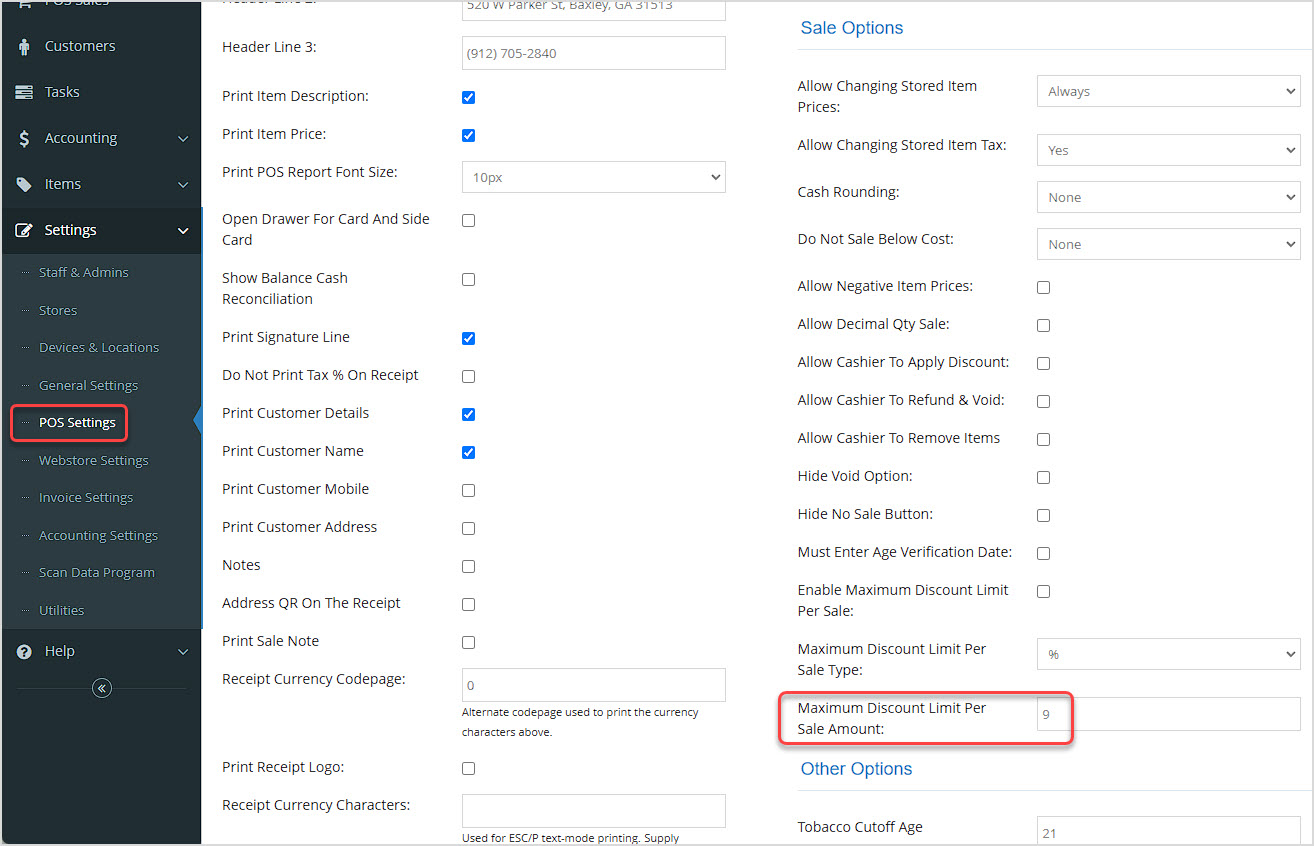This screenshot has height=846, width=1314.
Task: Go to General Settings in sidebar
Action: tap(88, 385)
